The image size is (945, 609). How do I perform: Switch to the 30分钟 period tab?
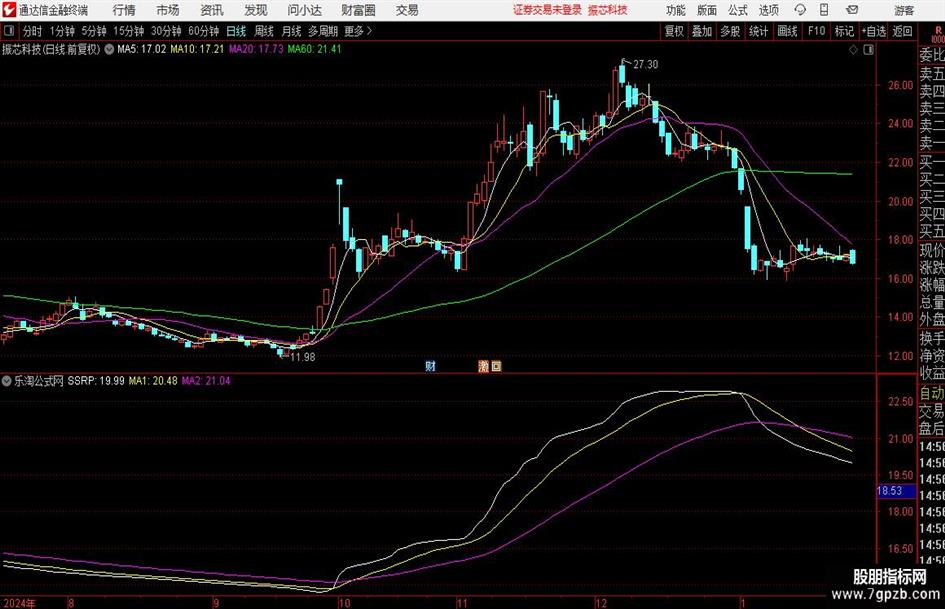point(166,31)
